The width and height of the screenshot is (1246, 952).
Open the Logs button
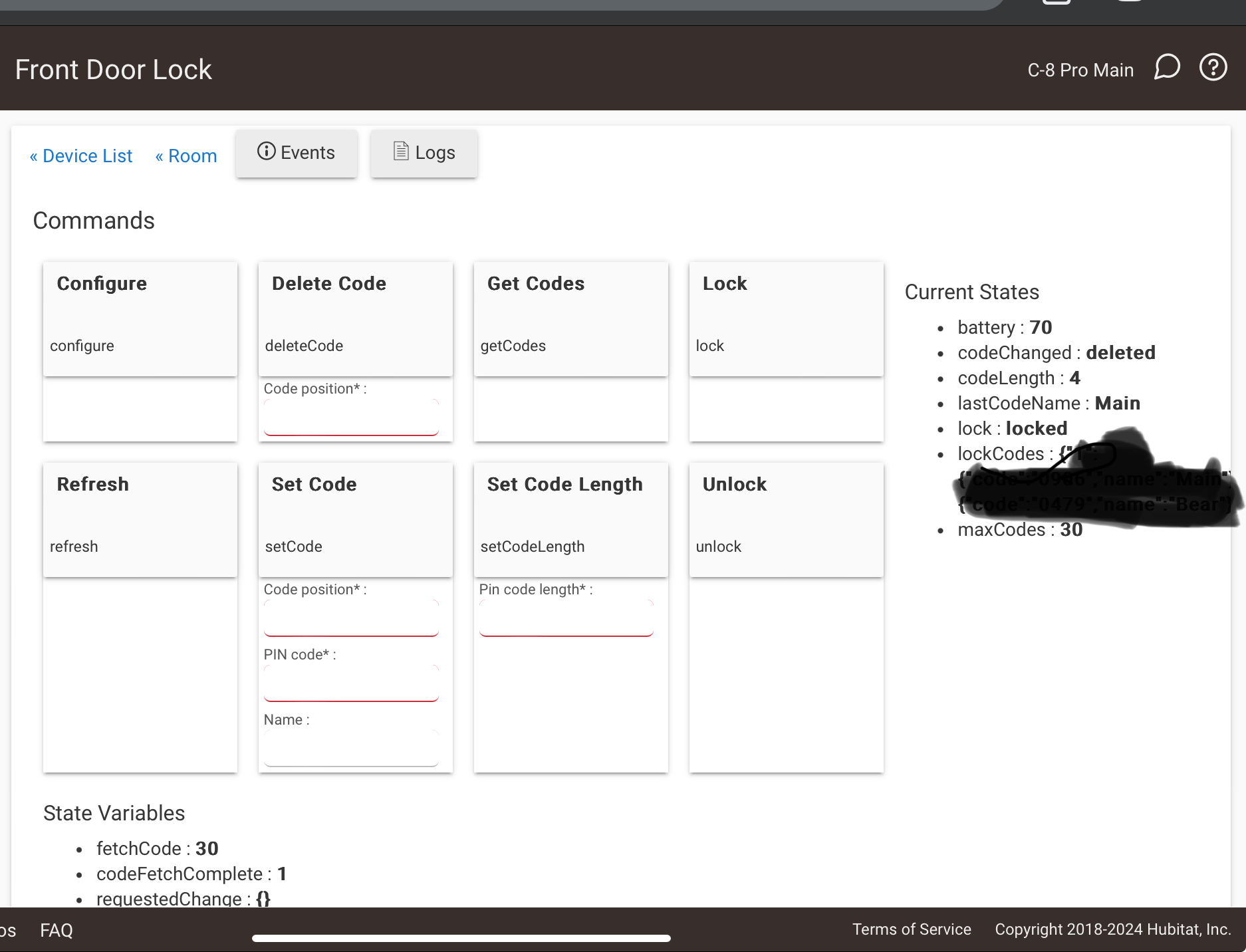[x=424, y=153]
